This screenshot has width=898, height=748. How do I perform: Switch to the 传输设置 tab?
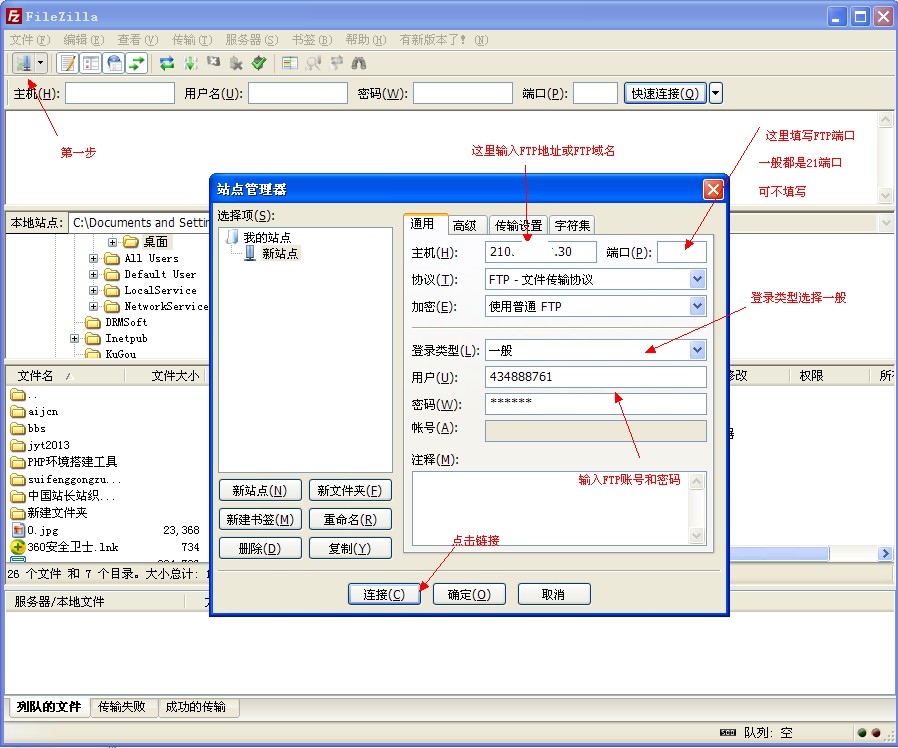click(x=518, y=226)
